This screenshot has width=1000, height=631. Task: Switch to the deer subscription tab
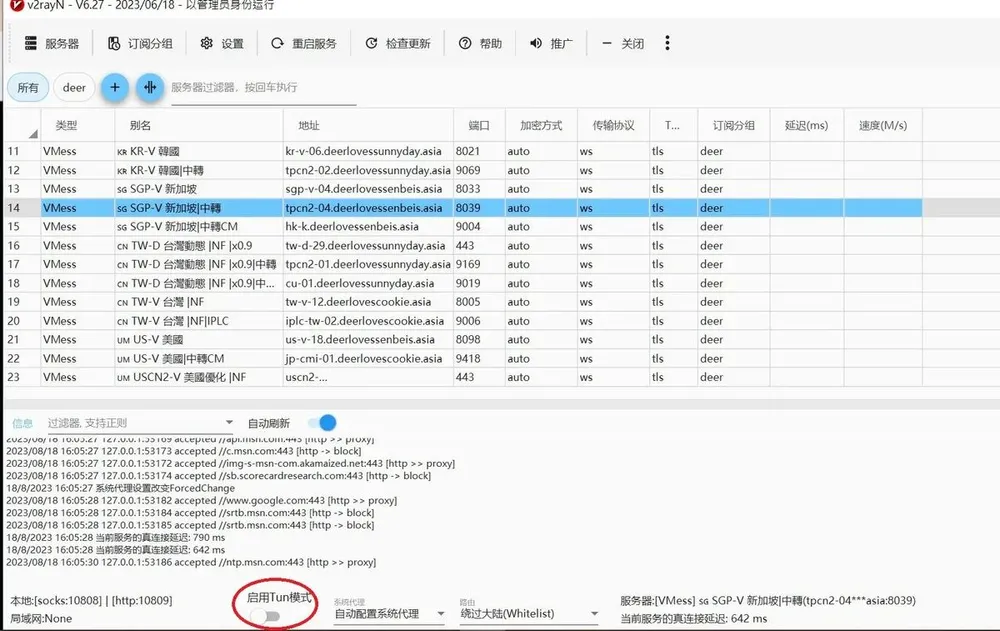point(74,88)
